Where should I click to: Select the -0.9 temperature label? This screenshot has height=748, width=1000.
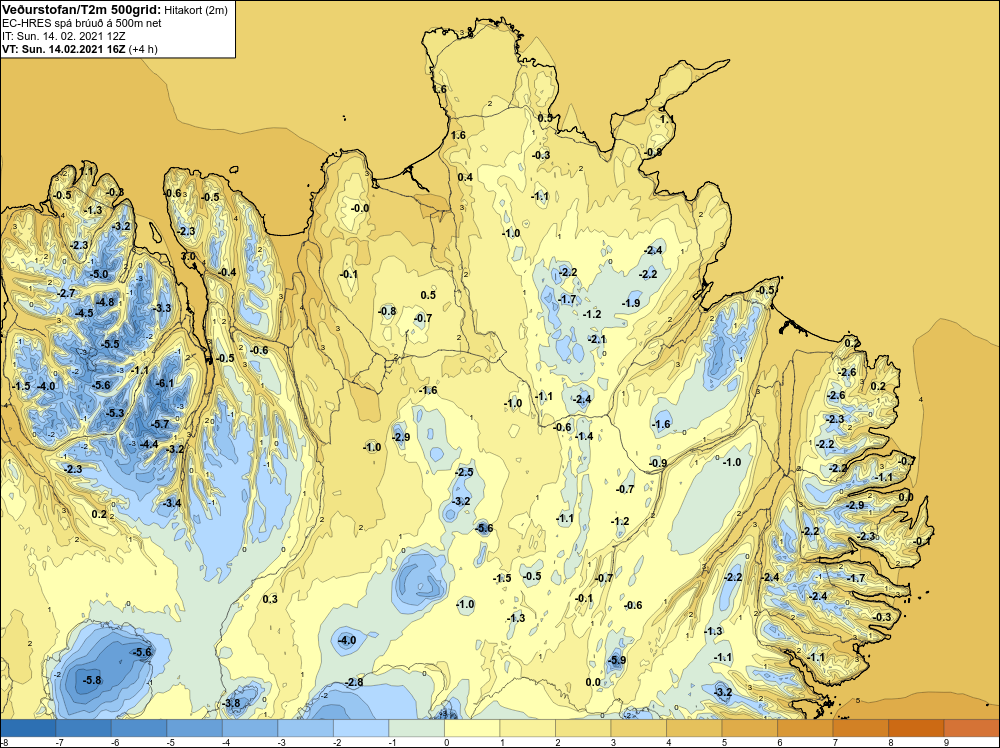click(x=658, y=463)
